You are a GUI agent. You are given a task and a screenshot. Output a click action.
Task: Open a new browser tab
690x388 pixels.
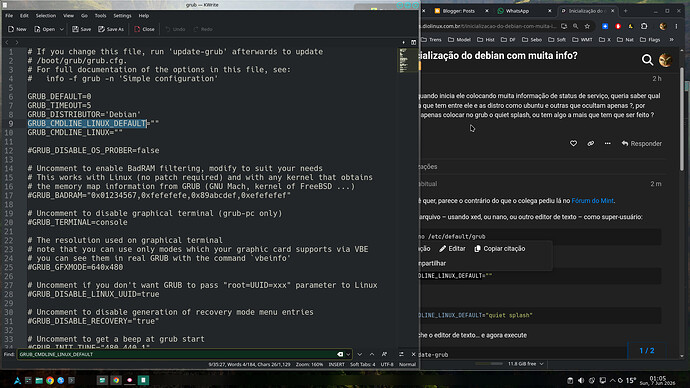(x=625, y=11)
